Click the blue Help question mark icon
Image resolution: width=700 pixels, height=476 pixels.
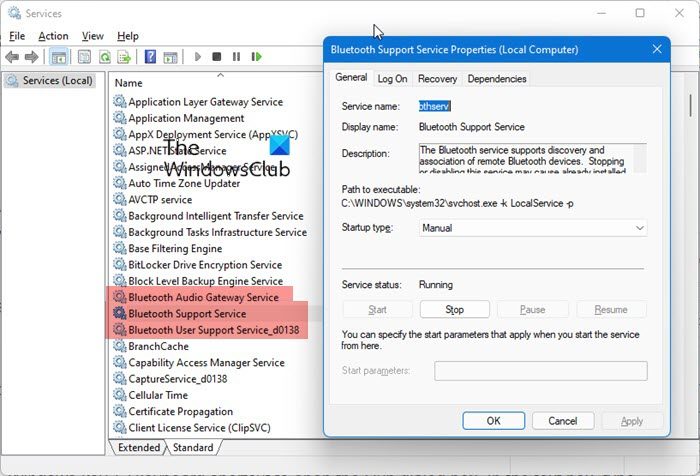click(150, 57)
